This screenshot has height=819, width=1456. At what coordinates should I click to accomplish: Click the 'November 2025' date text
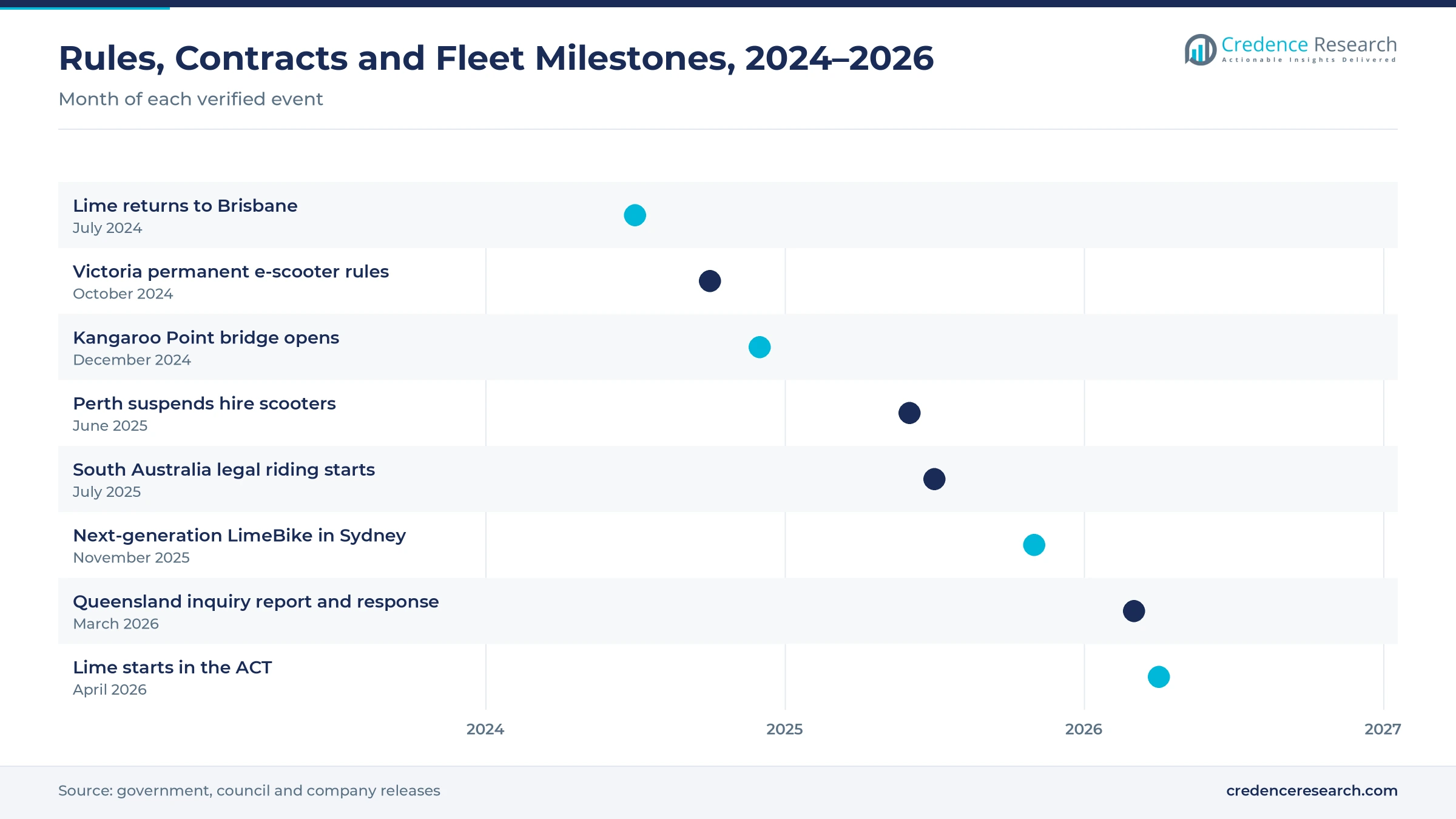(131, 558)
